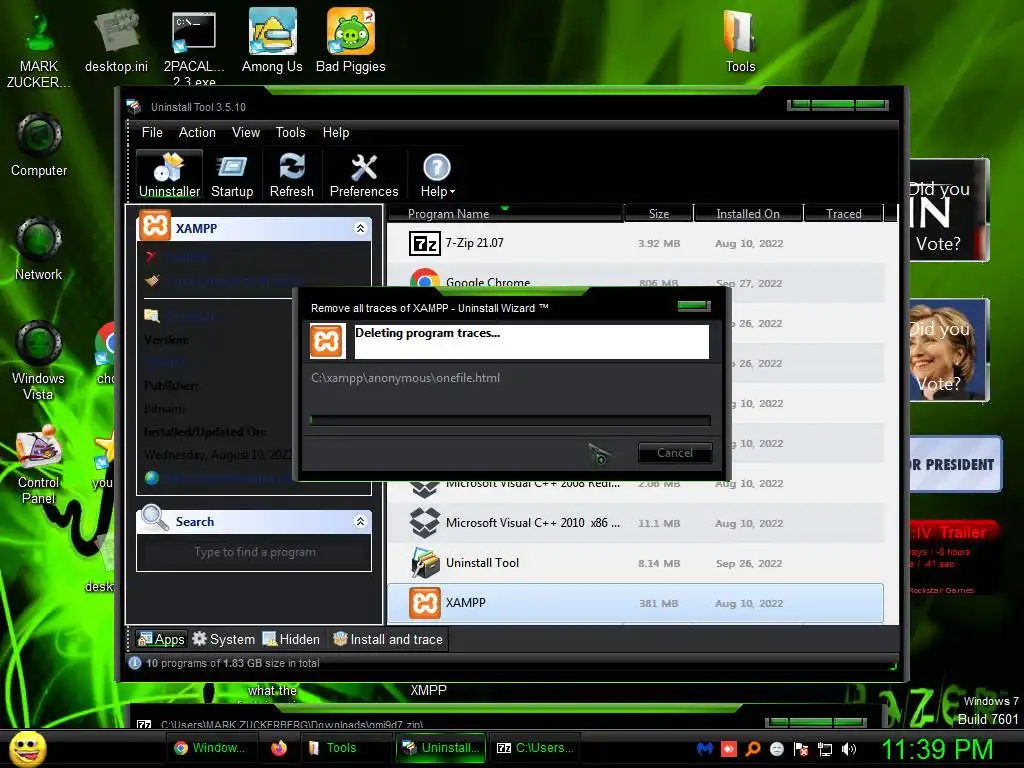The height and width of the screenshot is (768, 1024).
Task: Sort by the Installed On column header
Action: coord(748,214)
